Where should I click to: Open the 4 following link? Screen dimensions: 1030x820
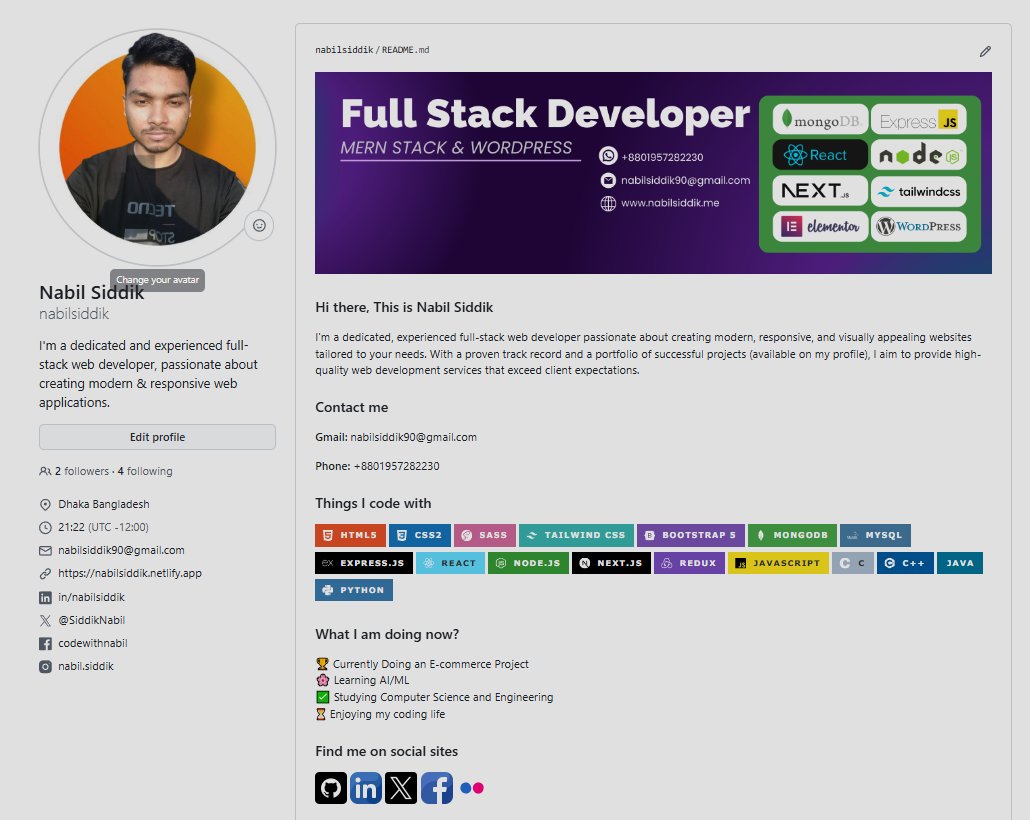(x=144, y=470)
